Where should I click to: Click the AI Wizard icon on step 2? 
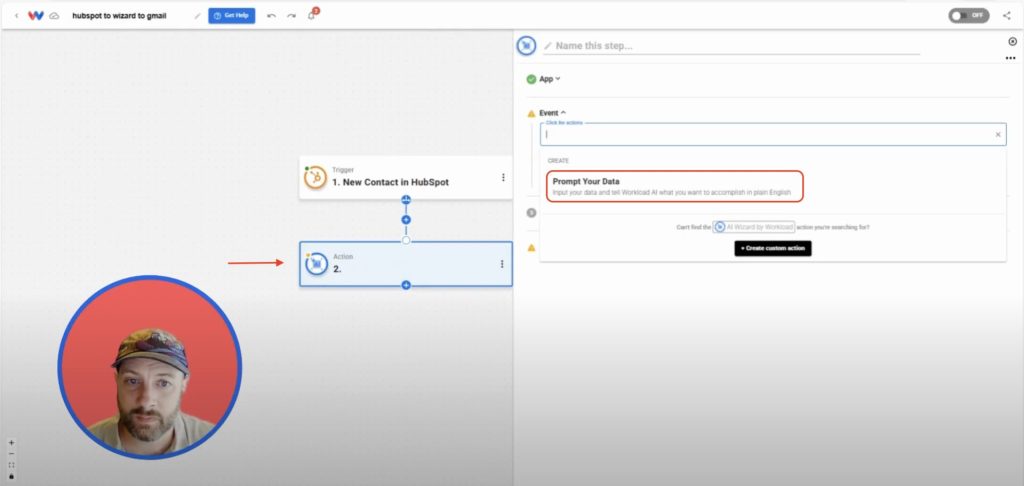(316, 264)
